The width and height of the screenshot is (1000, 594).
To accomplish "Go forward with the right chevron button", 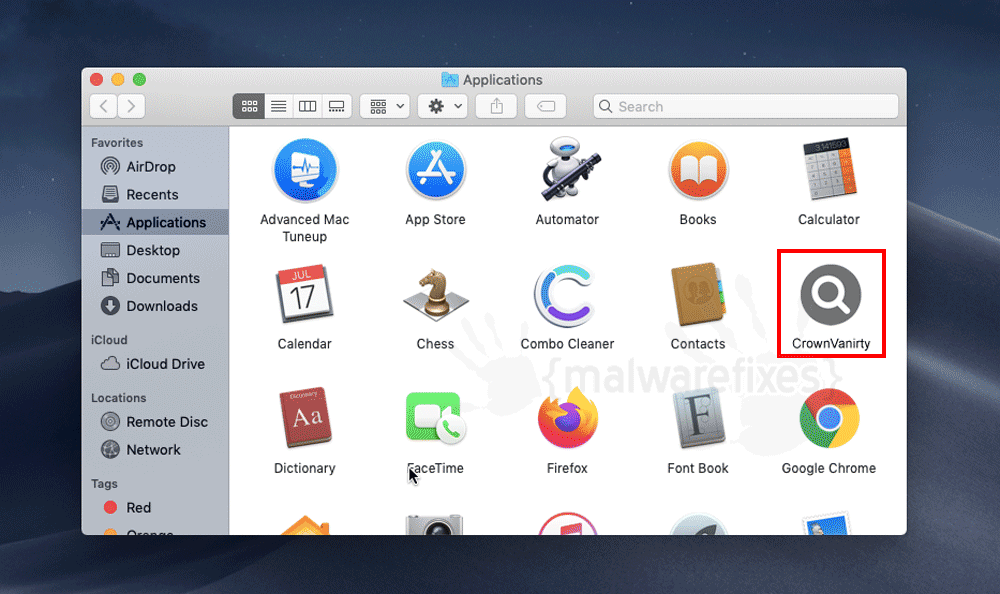I will [131, 106].
